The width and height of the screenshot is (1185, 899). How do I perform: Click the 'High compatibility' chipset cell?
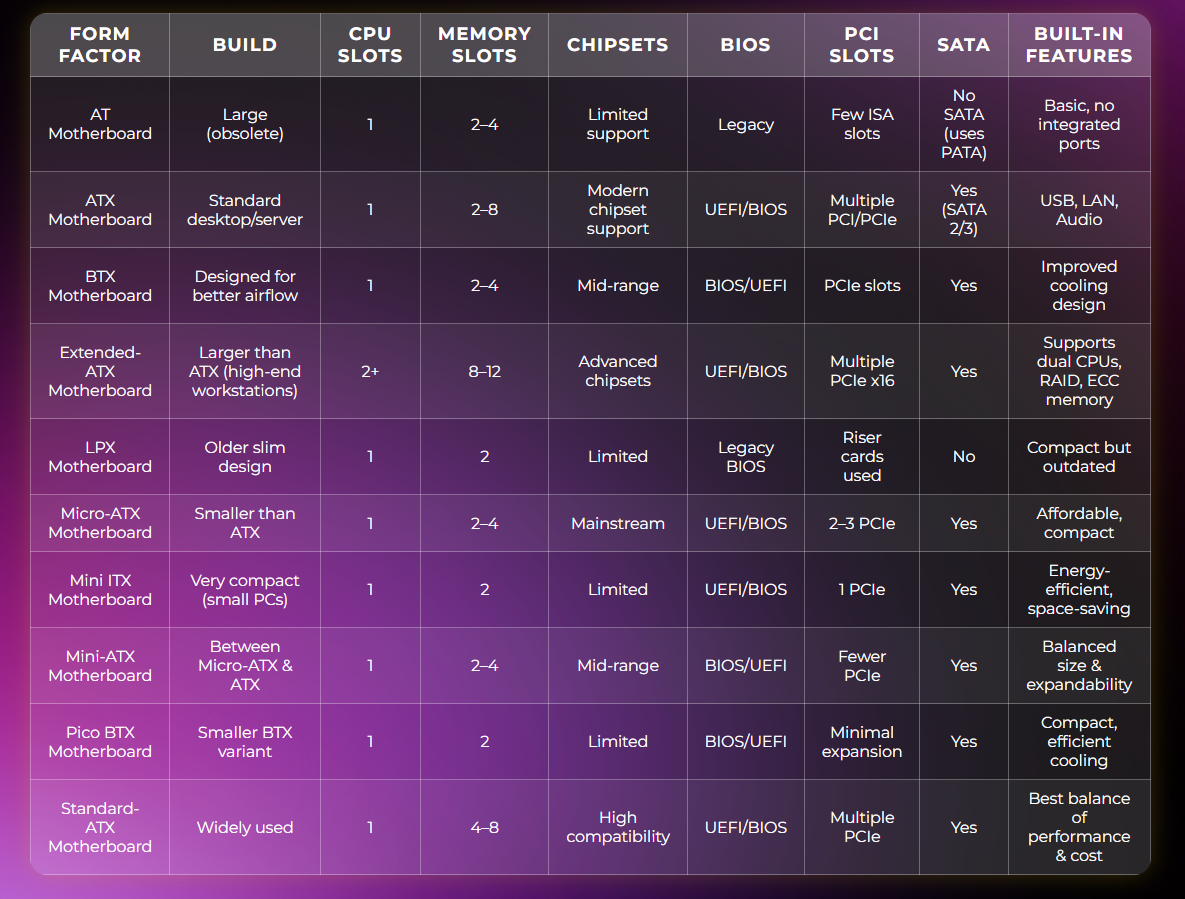pos(617,827)
